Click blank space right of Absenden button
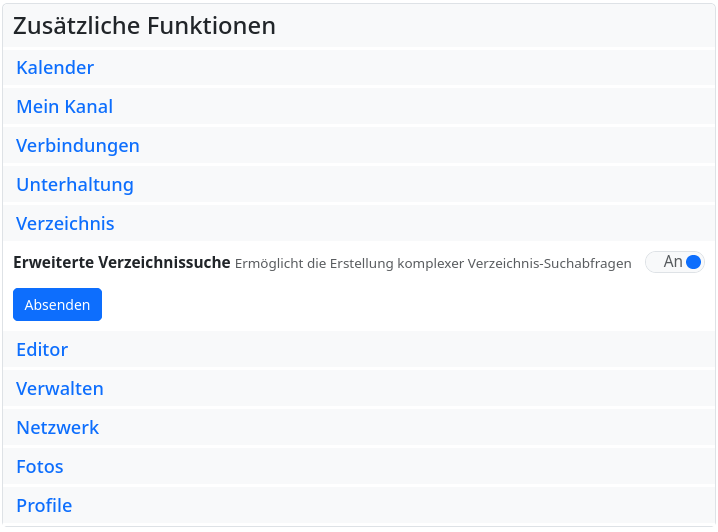Screen dimensions: 718x532 (400, 305)
